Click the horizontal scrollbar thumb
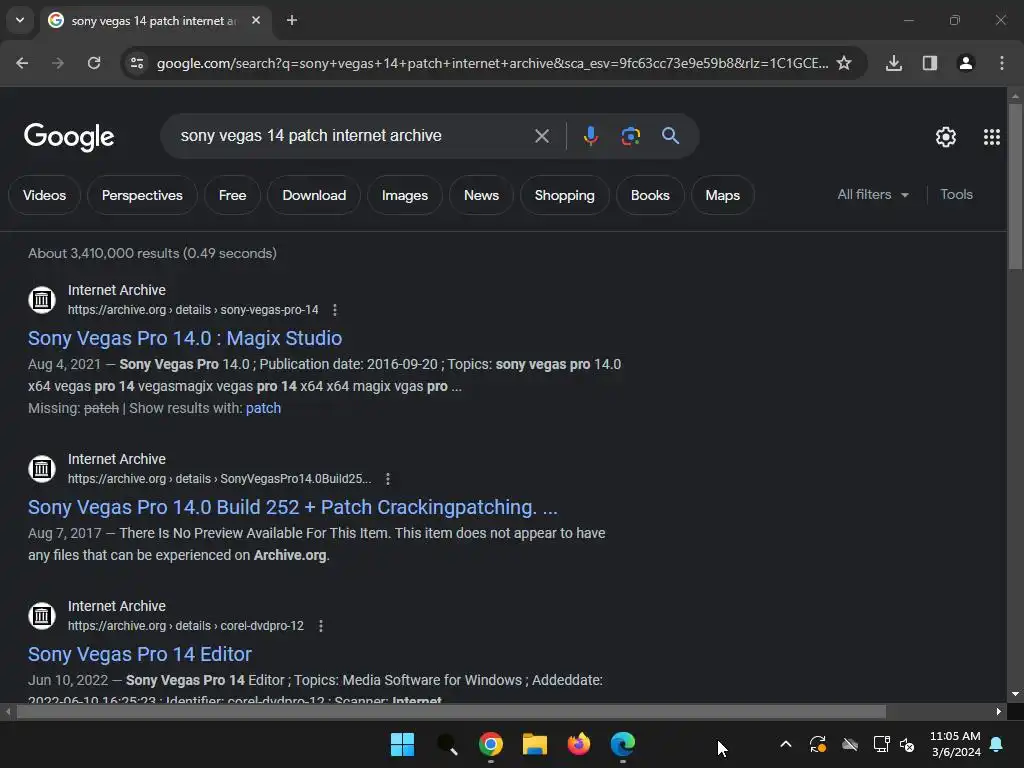Image resolution: width=1024 pixels, height=768 pixels. coord(451,712)
